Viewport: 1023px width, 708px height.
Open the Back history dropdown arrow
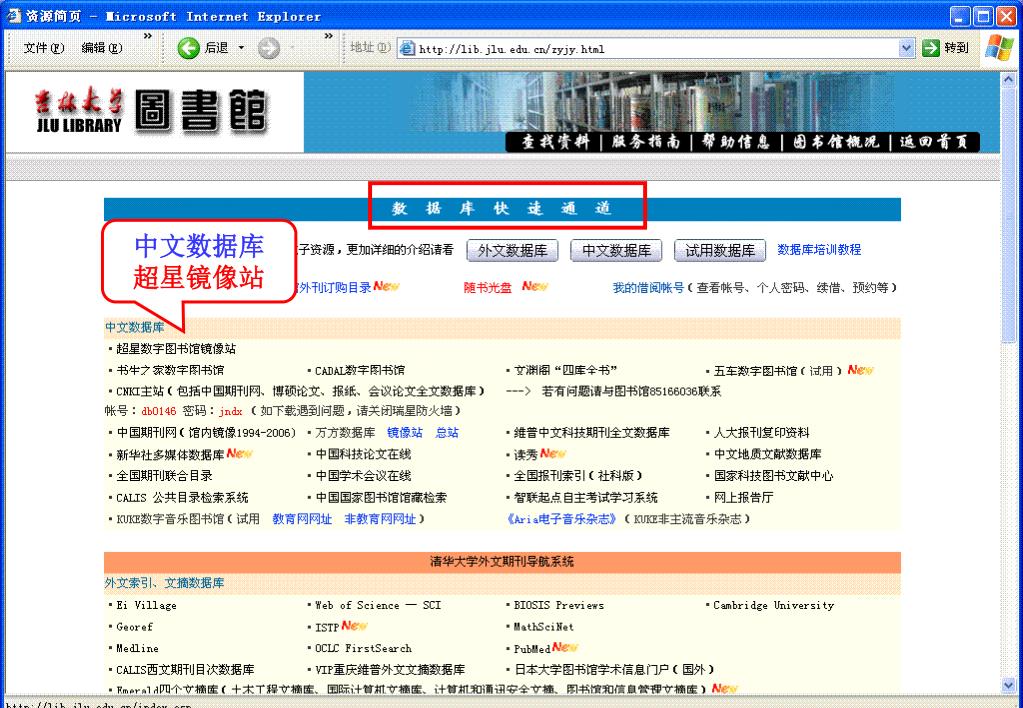coord(241,48)
